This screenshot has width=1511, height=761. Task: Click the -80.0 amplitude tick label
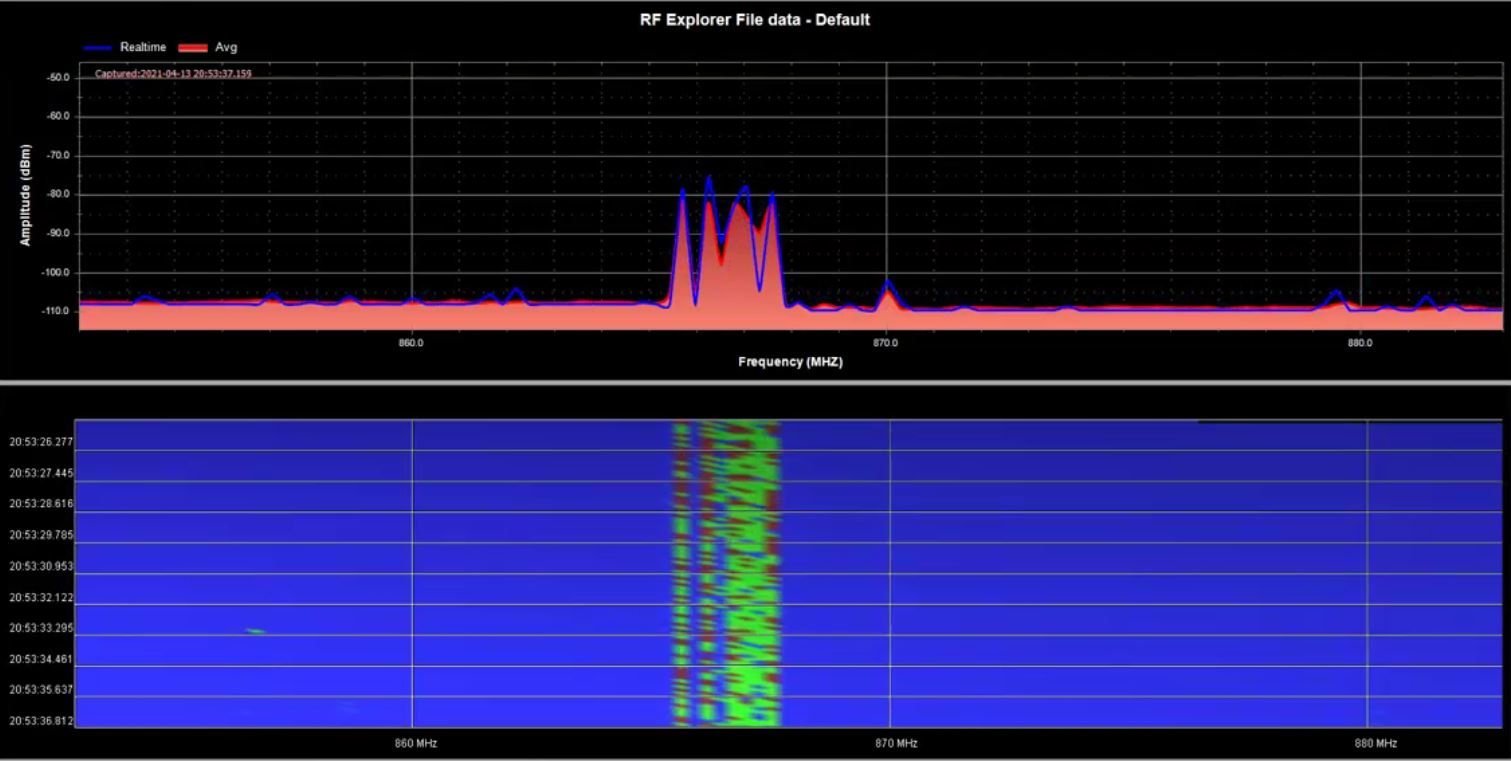pos(57,195)
